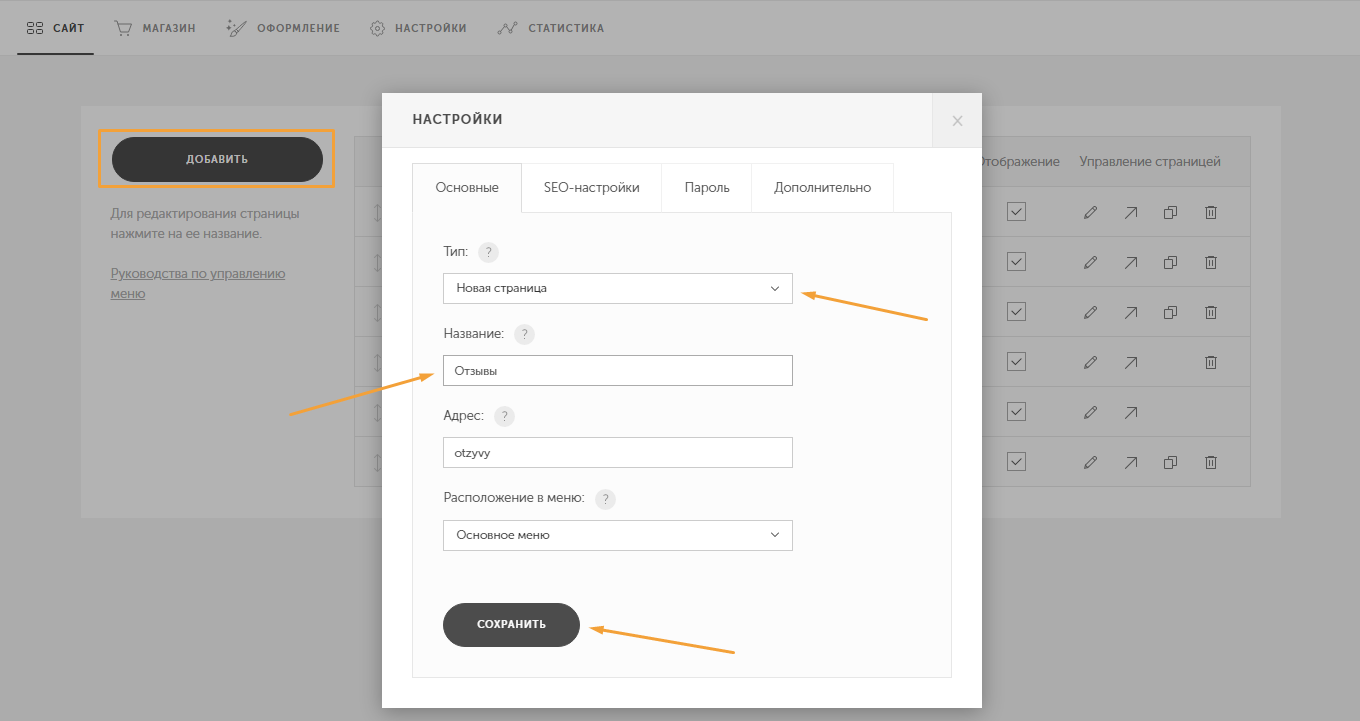The width and height of the screenshot is (1360, 721).
Task: Click the Адрес field containing otzyvy
Action: 617,452
